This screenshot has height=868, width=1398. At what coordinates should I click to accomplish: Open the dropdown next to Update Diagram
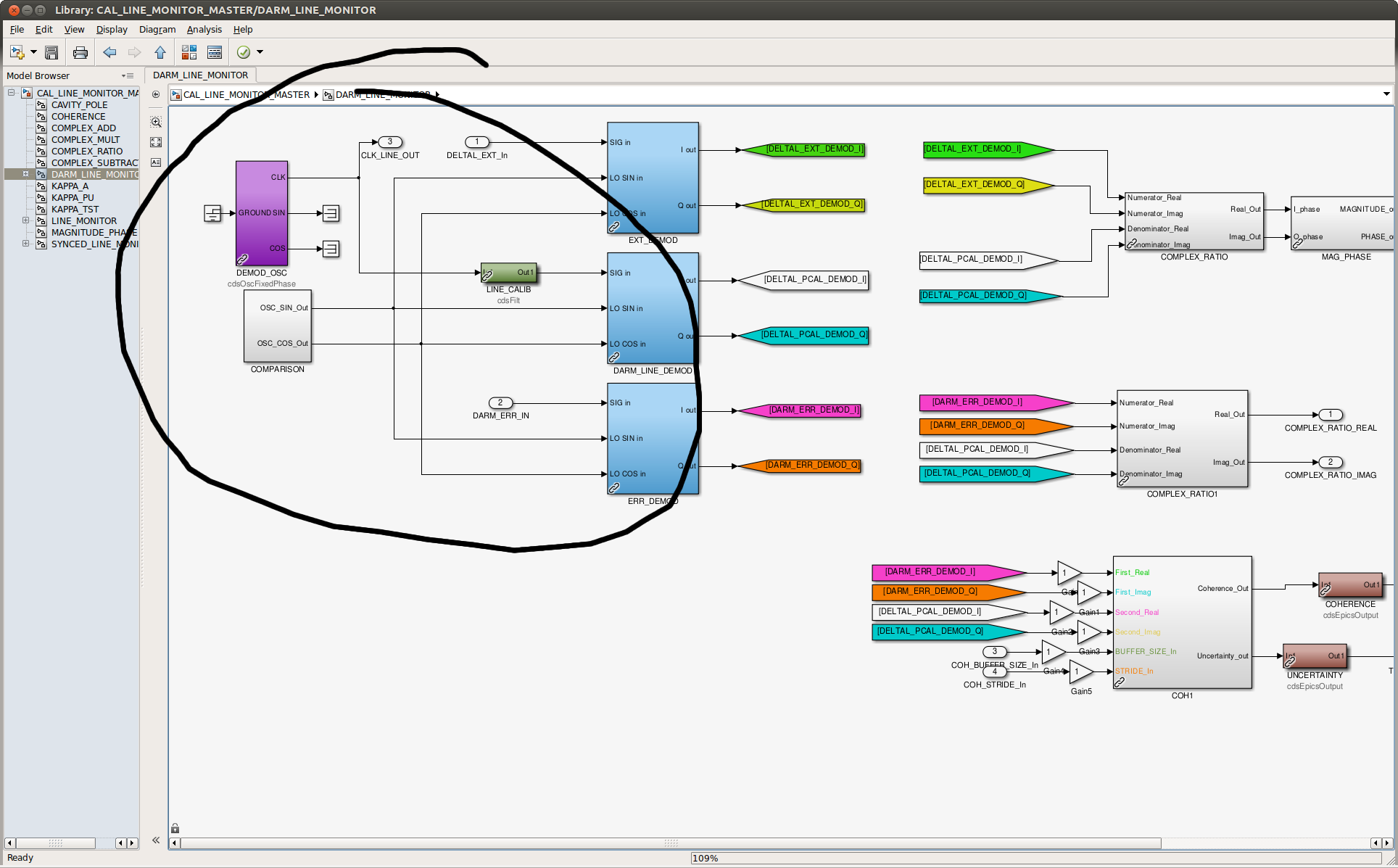pyautogui.click(x=260, y=52)
